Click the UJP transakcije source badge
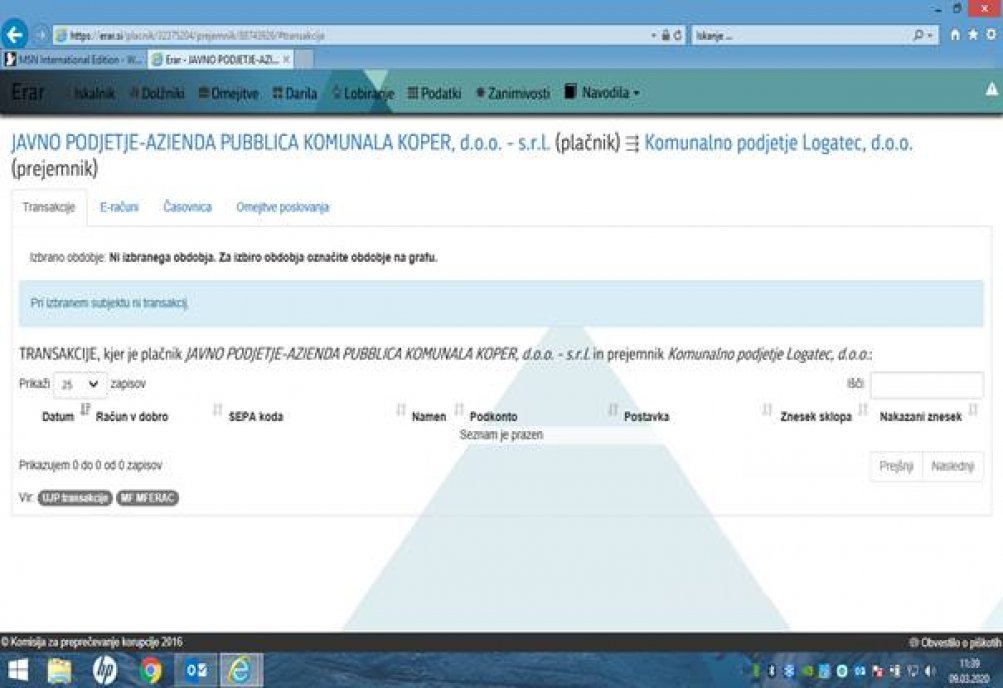The width and height of the screenshot is (1003, 688). [75, 498]
